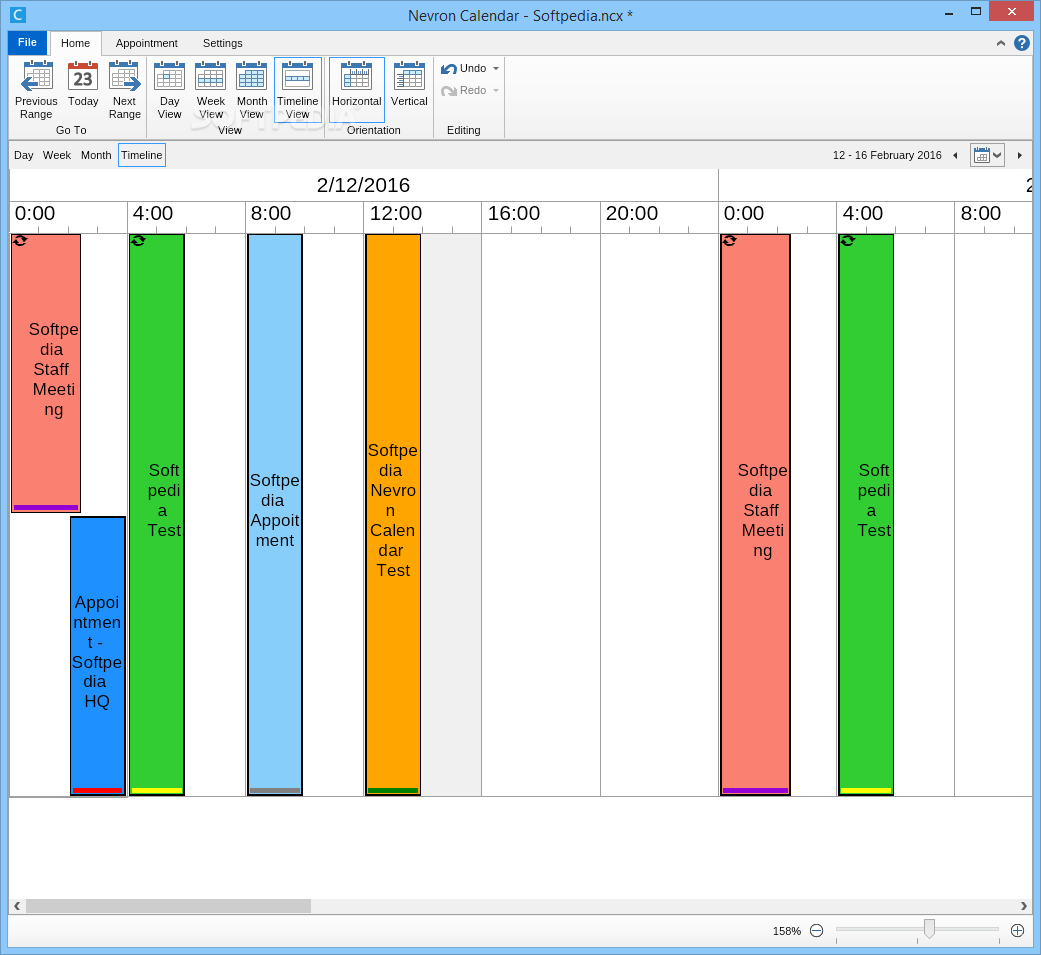This screenshot has height=955, width=1041.
Task: Select the second-day red Softpedia Staff Meeting
Action: 756,515
